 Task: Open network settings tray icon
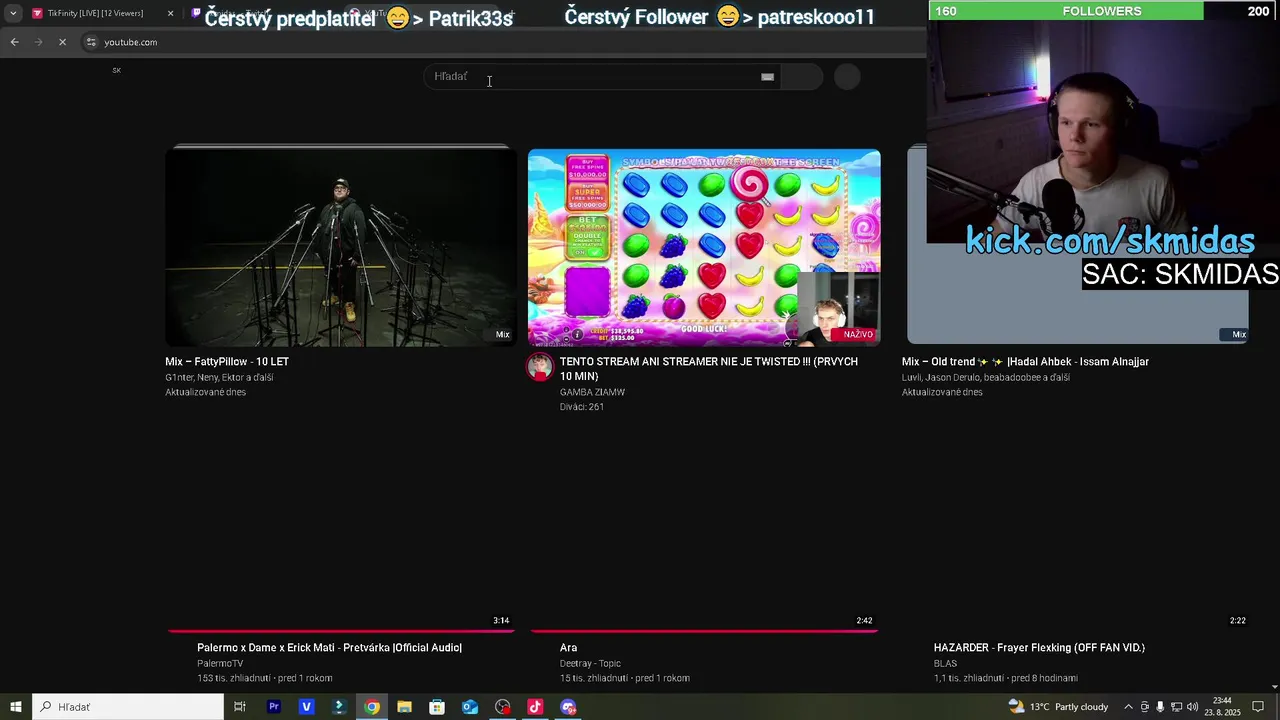1177,707
